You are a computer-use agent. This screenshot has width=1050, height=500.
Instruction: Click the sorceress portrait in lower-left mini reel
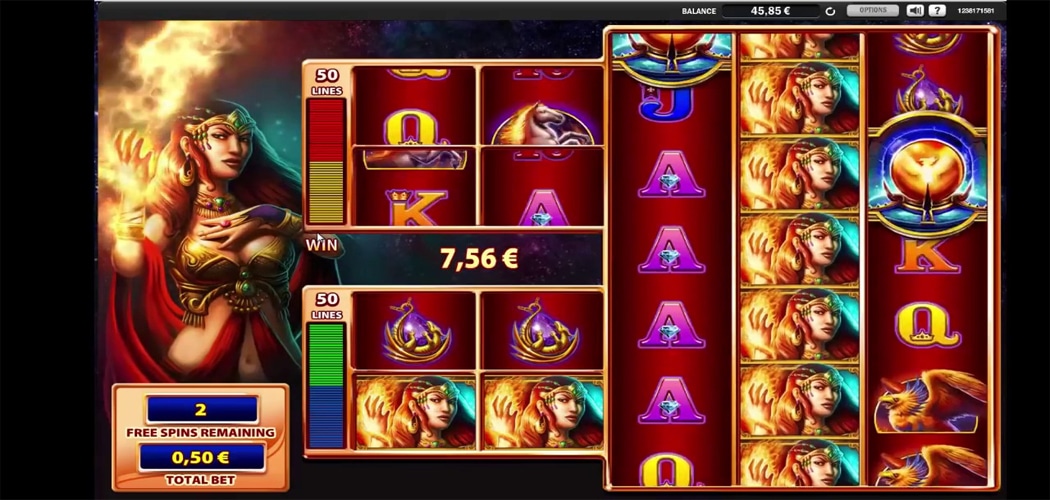tap(415, 412)
